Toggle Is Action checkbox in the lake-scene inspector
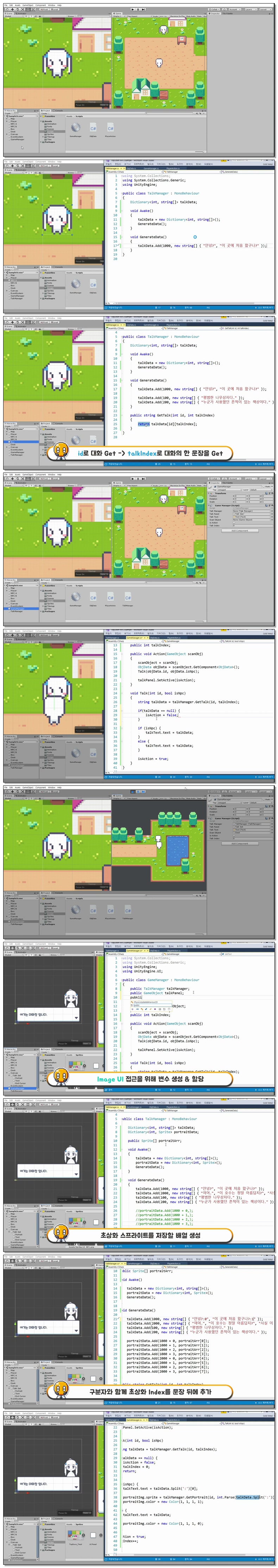Image resolution: width=278 pixels, height=1568 pixels. pos(235,835)
